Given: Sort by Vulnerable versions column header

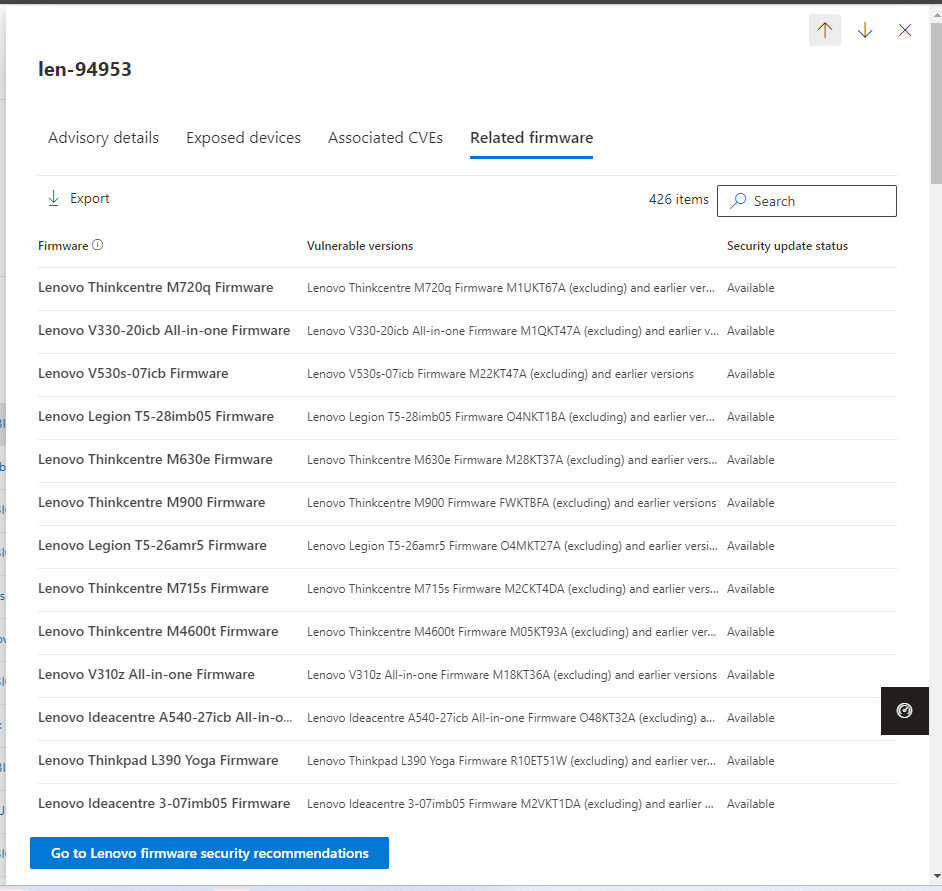Looking at the screenshot, I should coord(360,246).
